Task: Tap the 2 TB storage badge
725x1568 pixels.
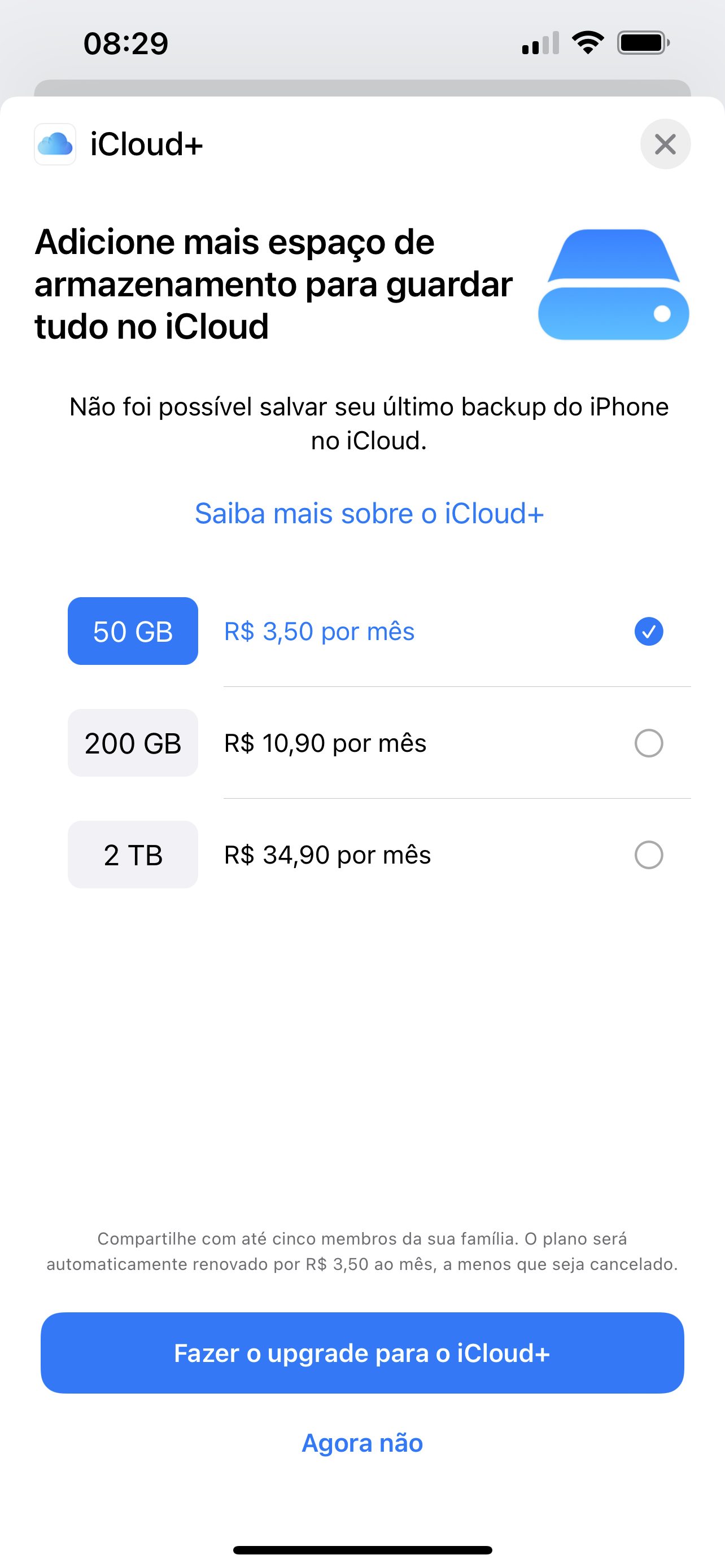Action: [133, 855]
